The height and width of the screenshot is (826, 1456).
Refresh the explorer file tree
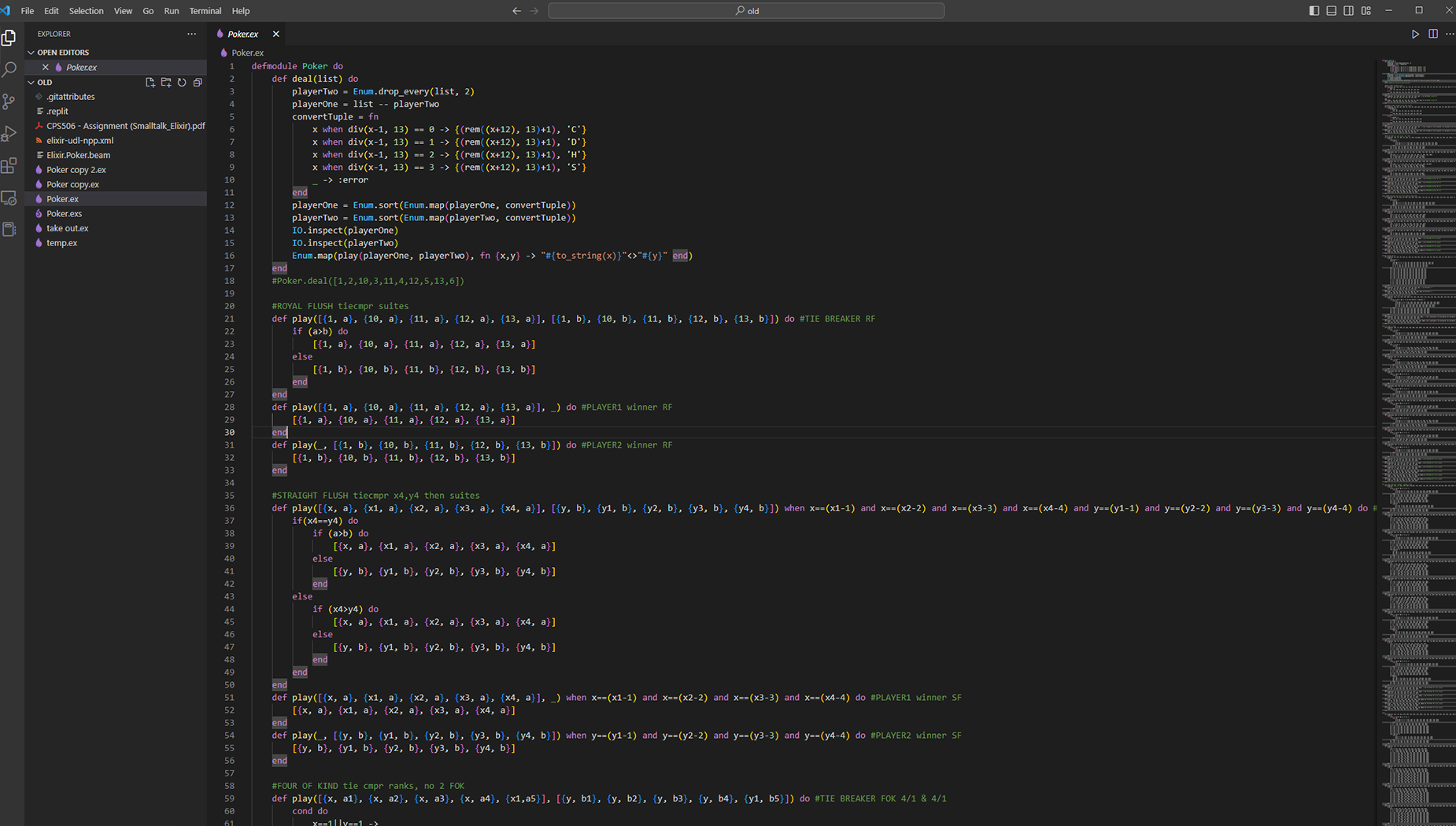pyautogui.click(x=182, y=83)
